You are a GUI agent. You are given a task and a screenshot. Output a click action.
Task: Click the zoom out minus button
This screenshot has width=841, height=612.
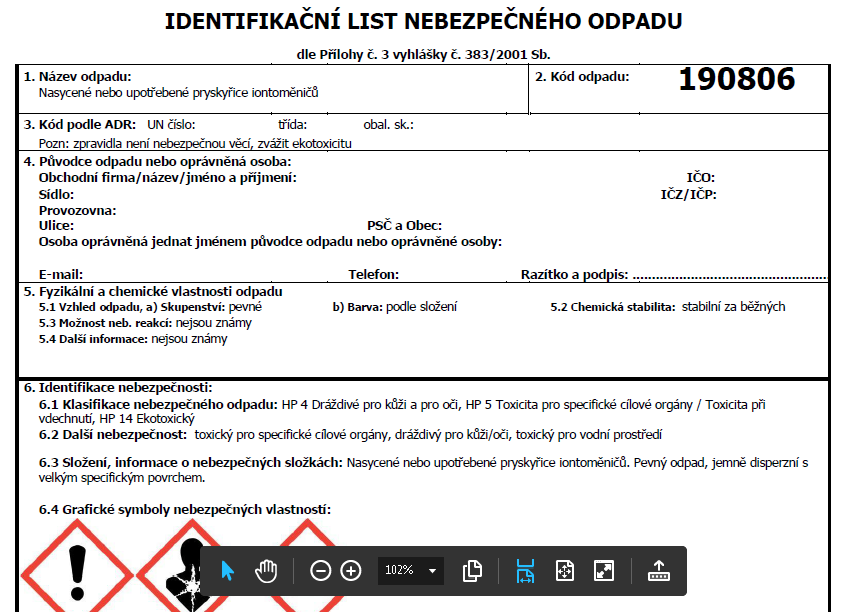coord(320,571)
